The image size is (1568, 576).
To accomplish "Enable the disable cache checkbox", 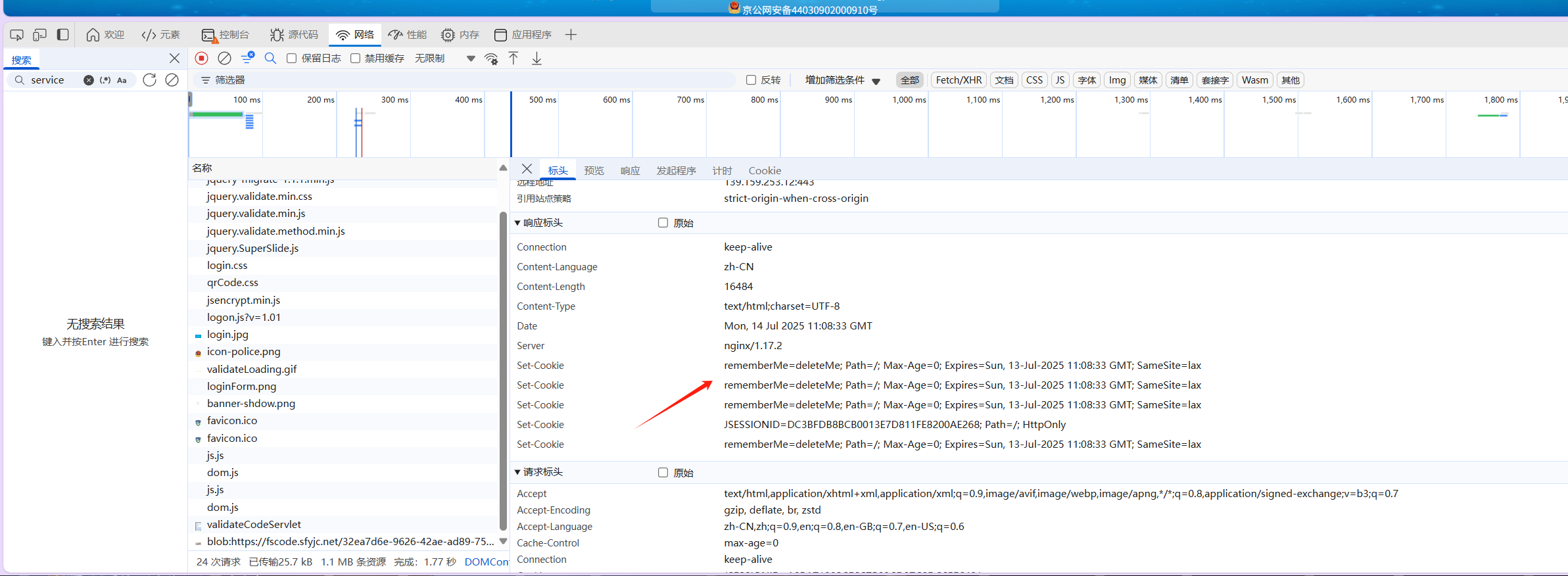I will point(355,59).
